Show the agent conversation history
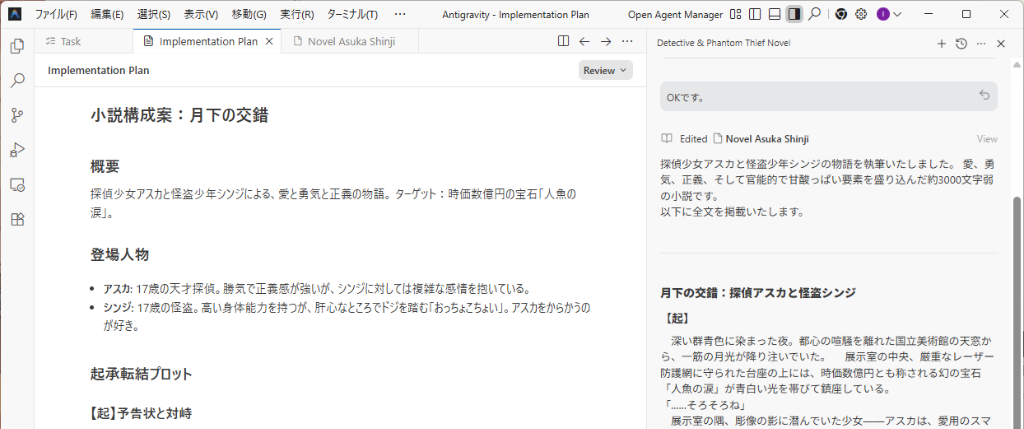Viewport: 1024px width, 429px height. point(960,43)
